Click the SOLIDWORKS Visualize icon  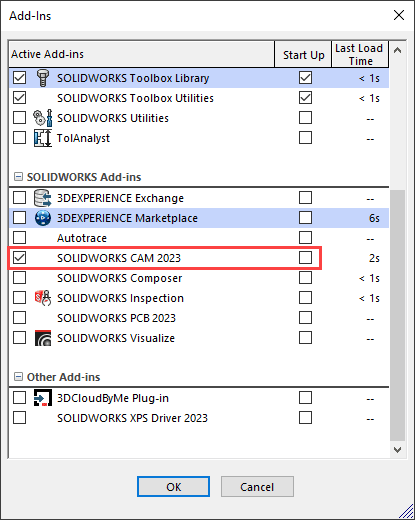pyautogui.click(x=43, y=338)
